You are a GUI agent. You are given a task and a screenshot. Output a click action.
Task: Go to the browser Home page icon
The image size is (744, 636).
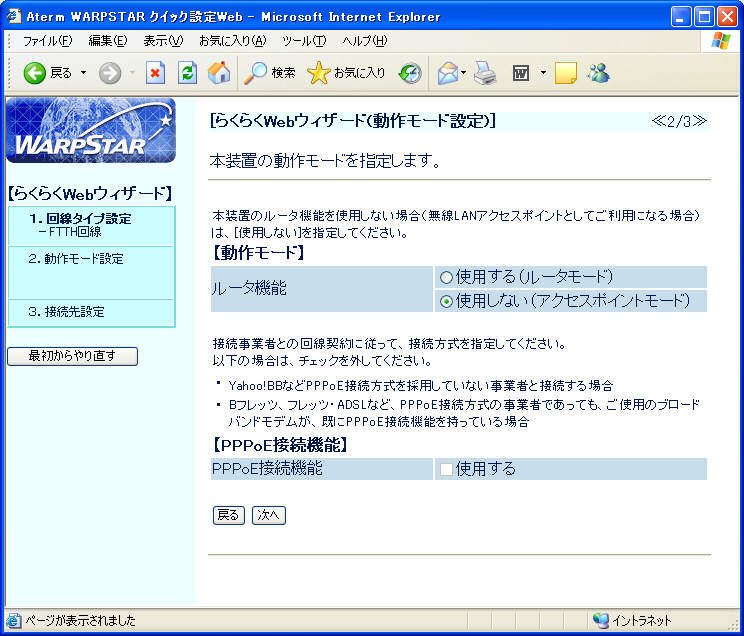(x=218, y=73)
